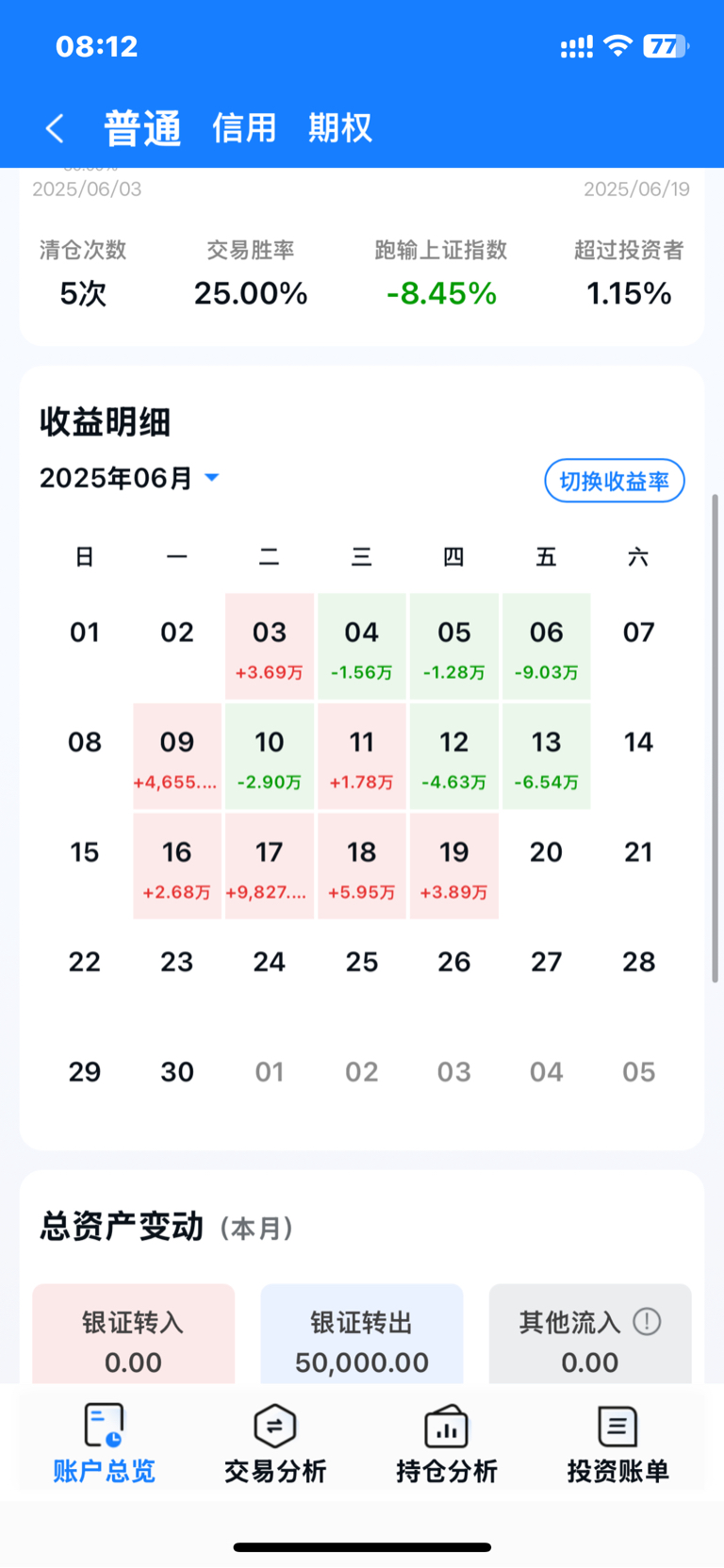Image resolution: width=724 pixels, height=1568 pixels.
Task: Tap the Wi-Fi status icon
Action: point(617,45)
